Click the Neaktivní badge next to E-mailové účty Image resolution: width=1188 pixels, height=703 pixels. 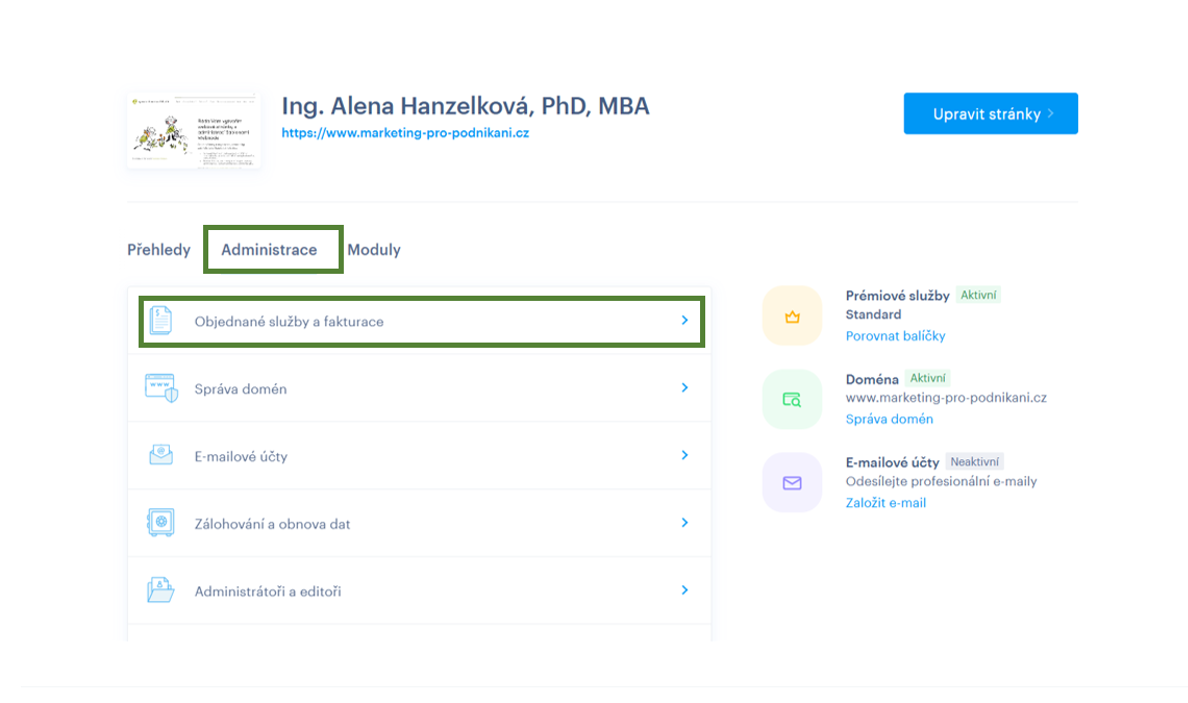[974, 461]
